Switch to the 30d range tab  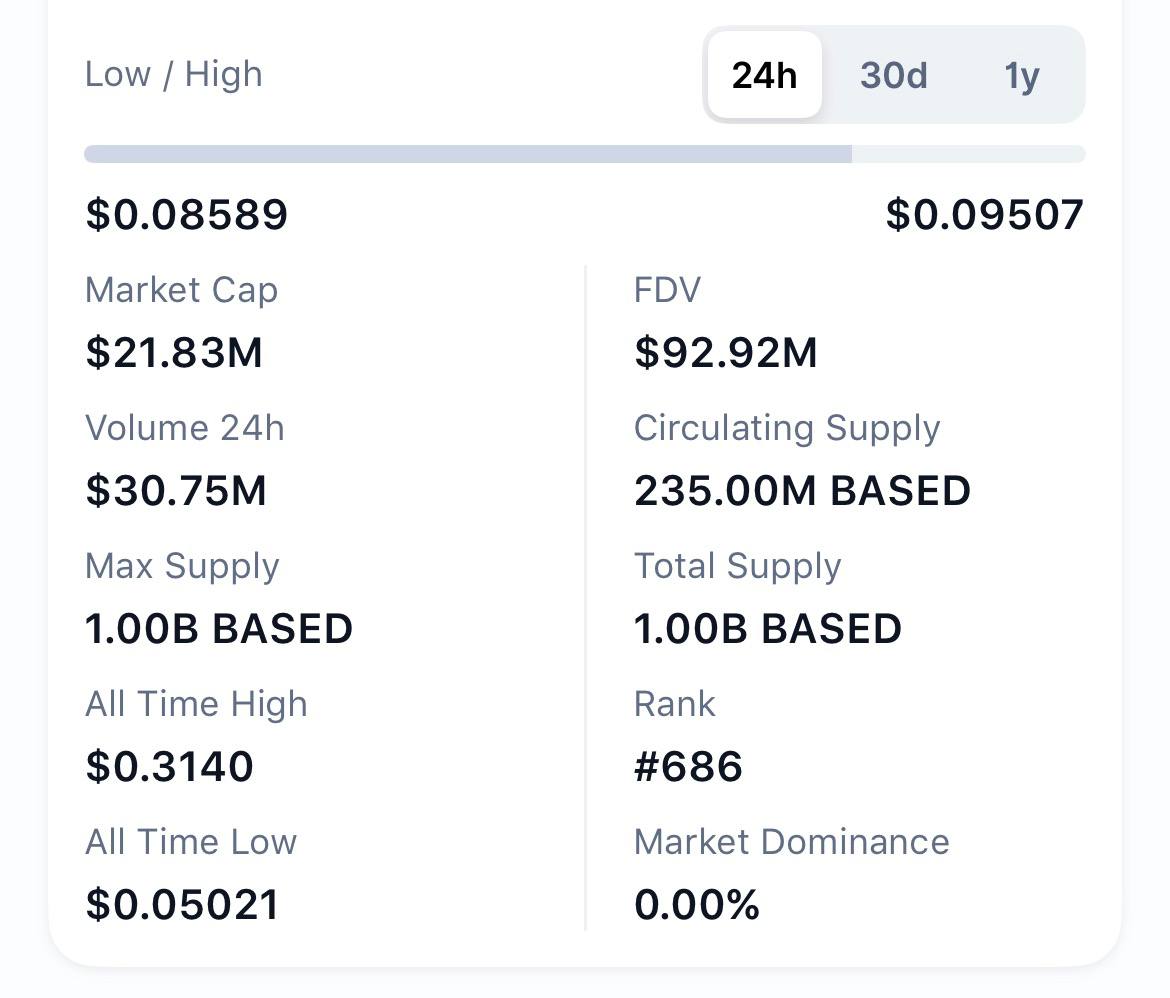(x=893, y=75)
